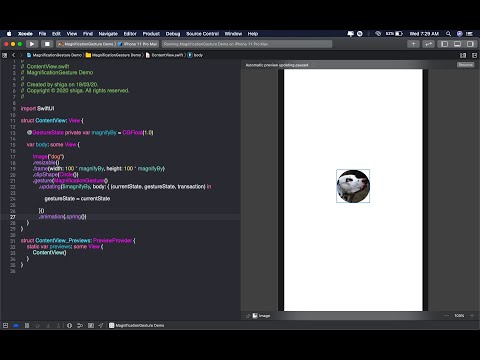Toggle the debug area show/hide icon
Image resolution: width=480 pixels, height=360 pixels.
[x=5, y=325]
